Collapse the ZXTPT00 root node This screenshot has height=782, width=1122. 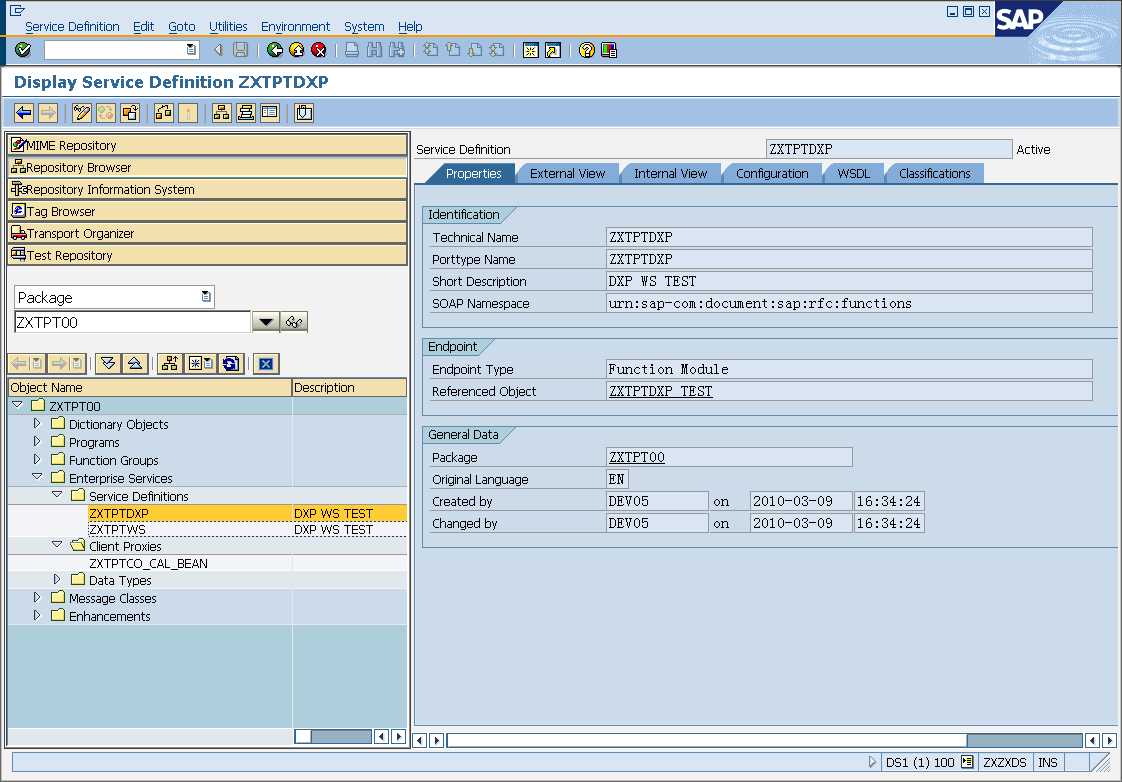click(18, 405)
